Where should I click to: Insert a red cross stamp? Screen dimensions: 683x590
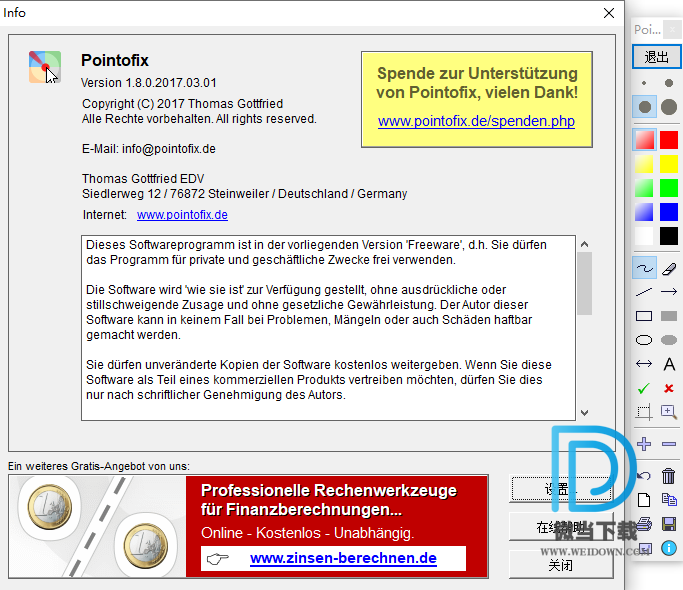click(669, 388)
